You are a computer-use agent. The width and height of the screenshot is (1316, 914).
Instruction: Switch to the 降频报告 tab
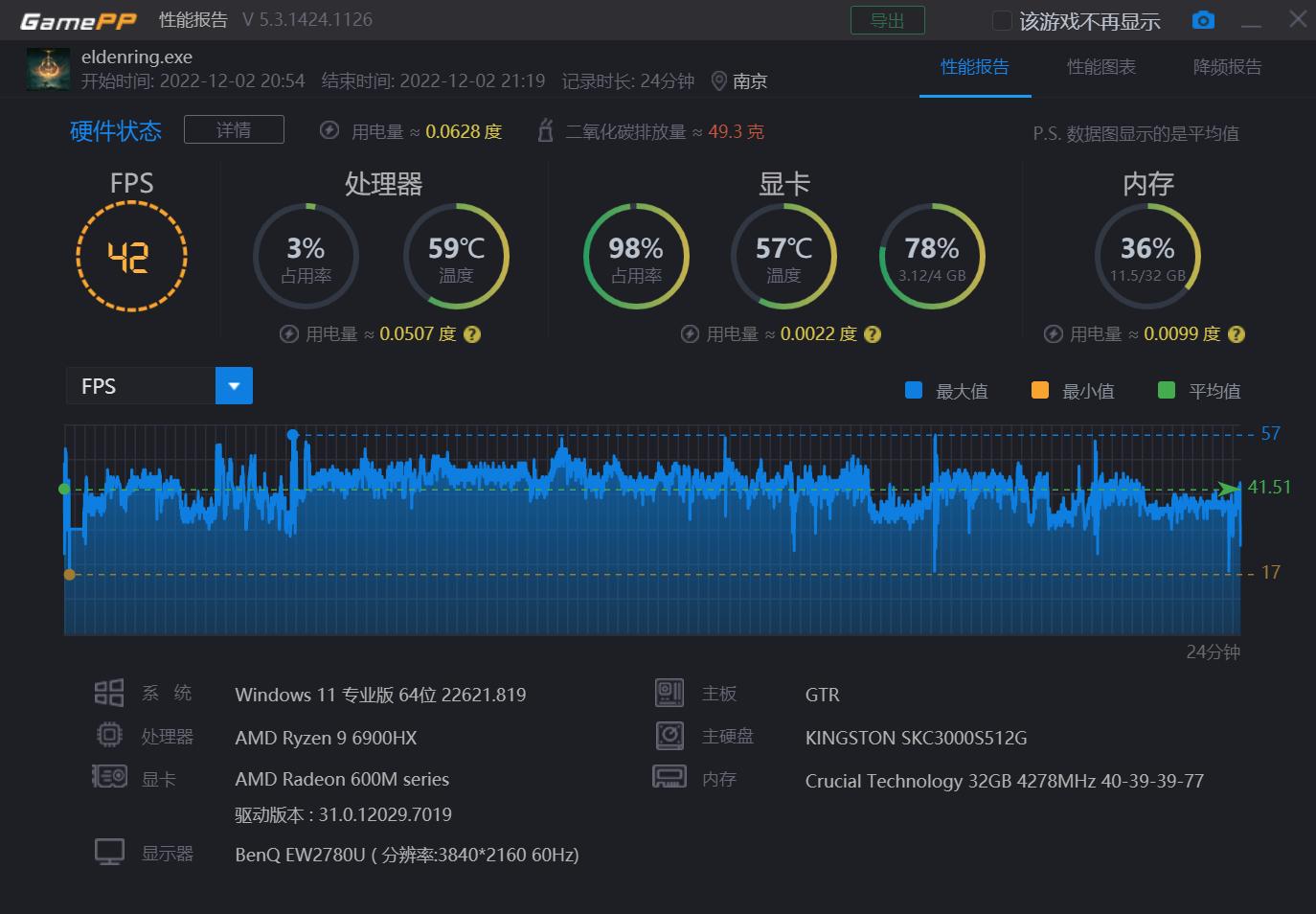tap(1227, 67)
